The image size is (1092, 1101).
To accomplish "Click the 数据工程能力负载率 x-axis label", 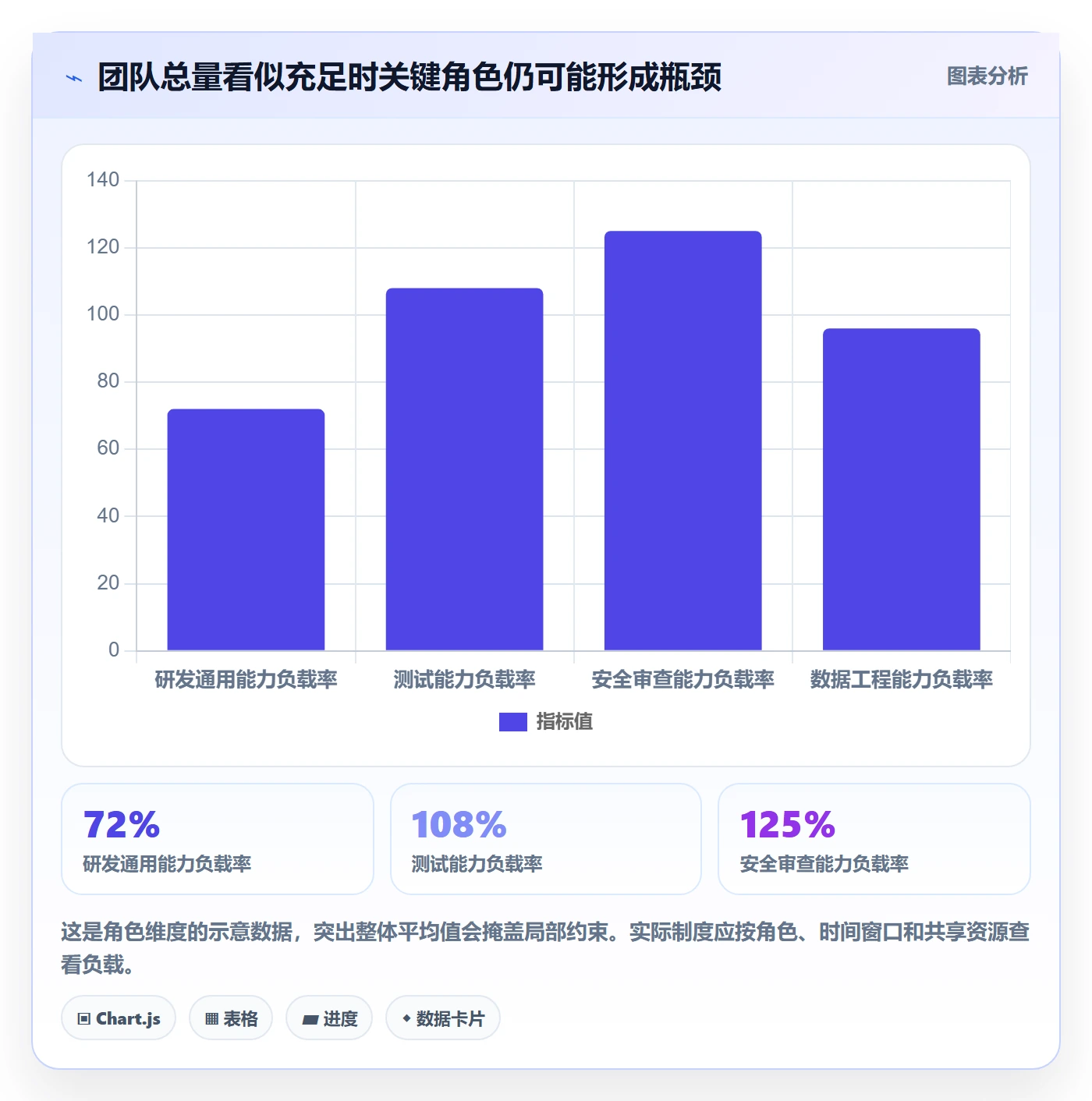I will pos(901,680).
